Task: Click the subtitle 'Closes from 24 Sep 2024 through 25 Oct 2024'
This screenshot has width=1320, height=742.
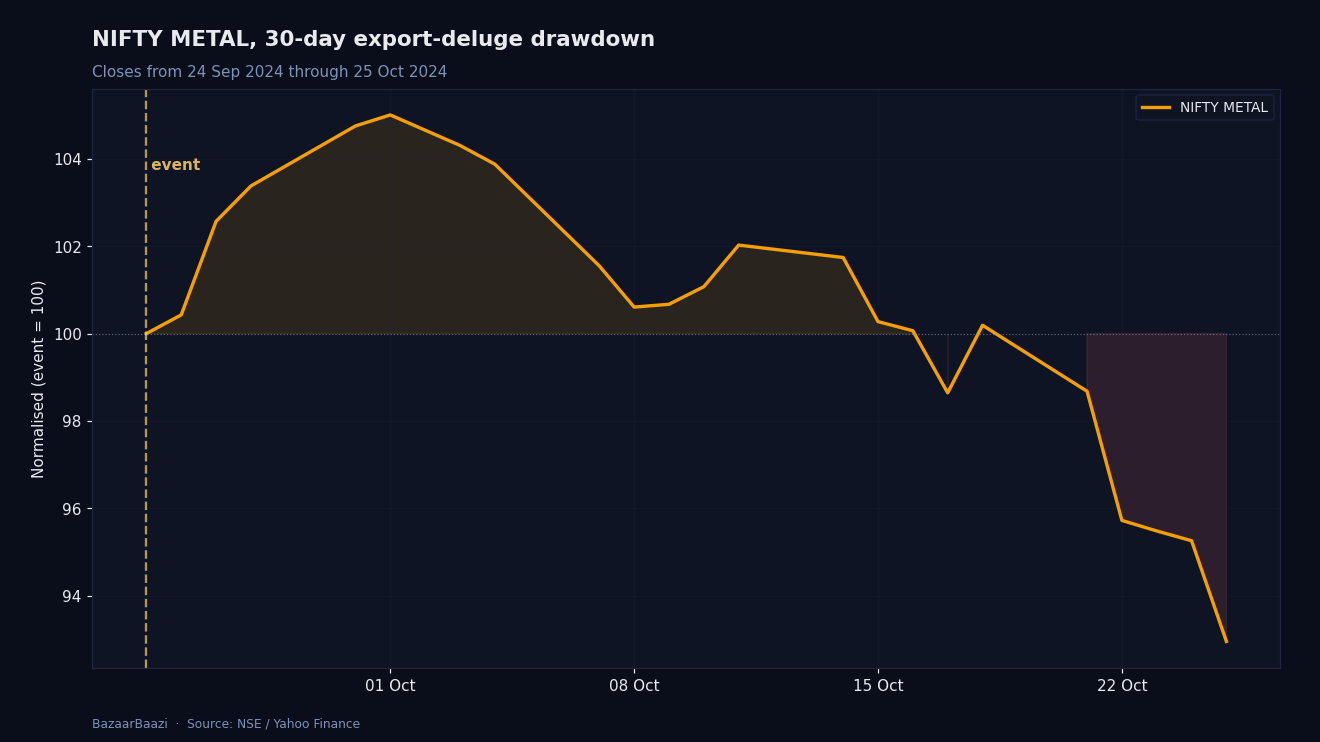Action: tap(270, 73)
